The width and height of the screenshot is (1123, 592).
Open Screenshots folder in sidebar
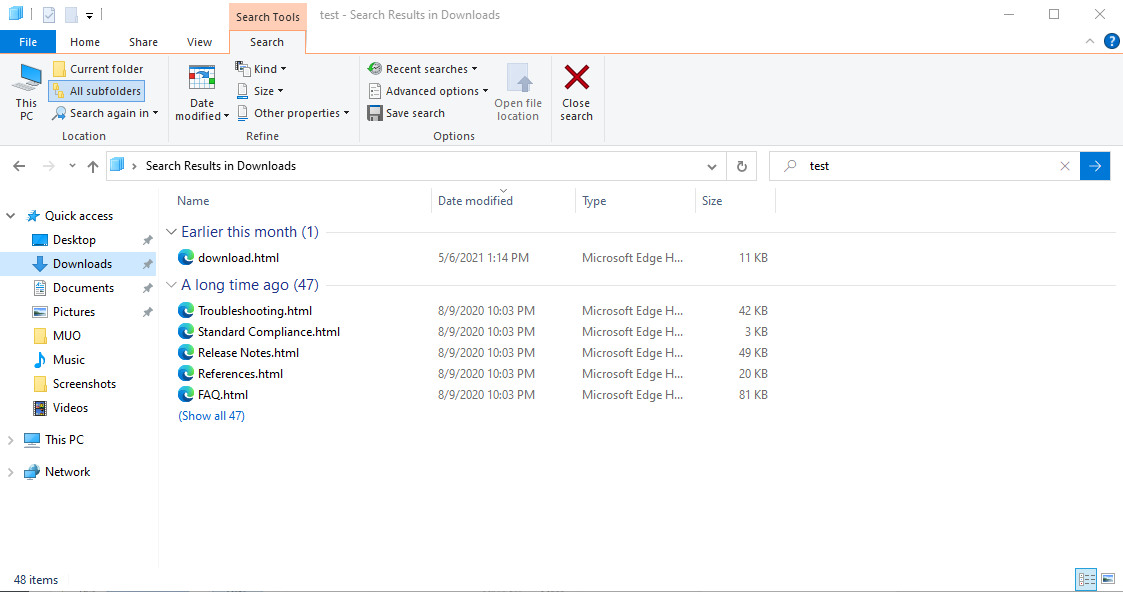pyautogui.click(x=84, y=384)
